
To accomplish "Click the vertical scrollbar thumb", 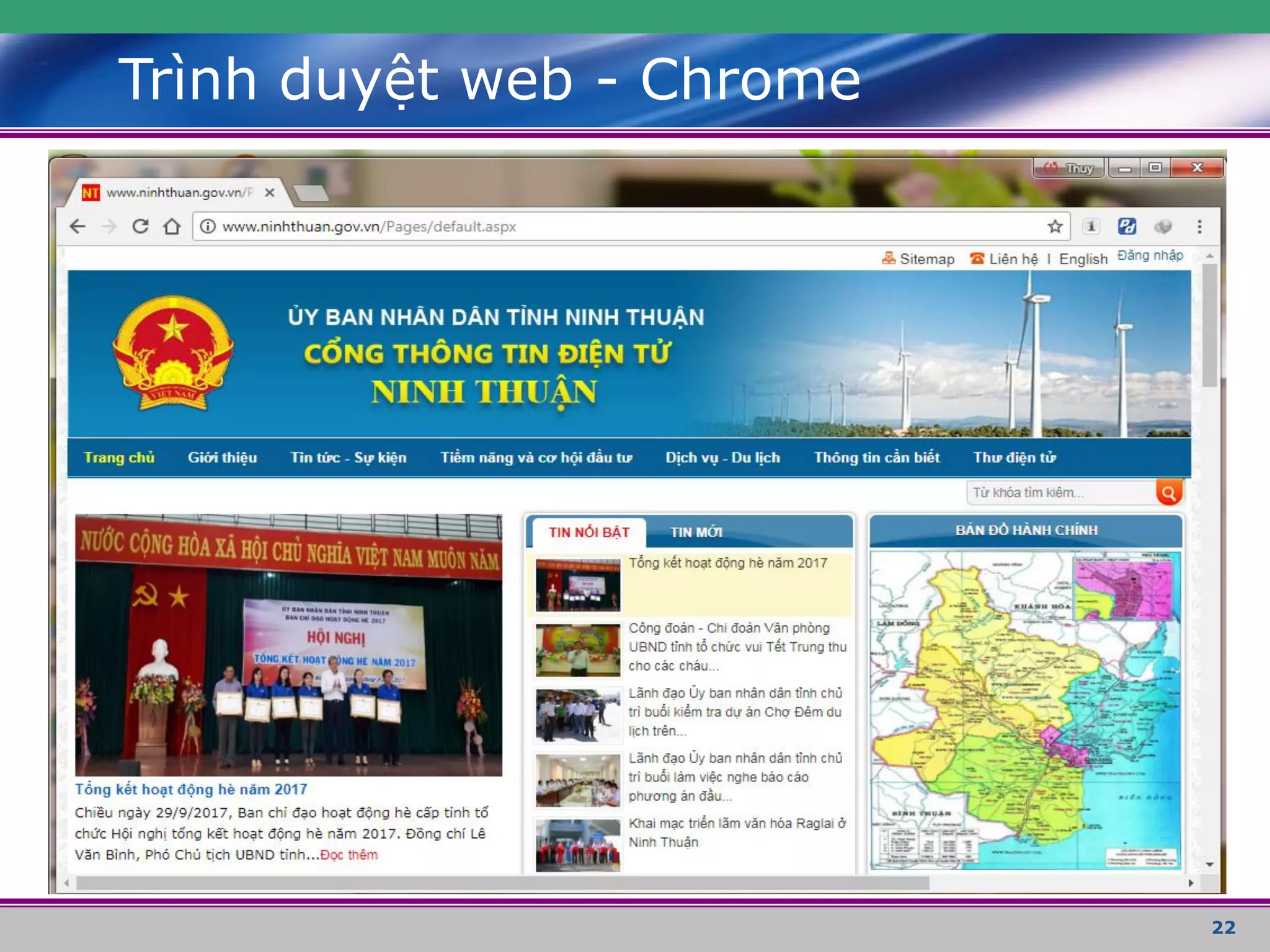I will 1210,325.
